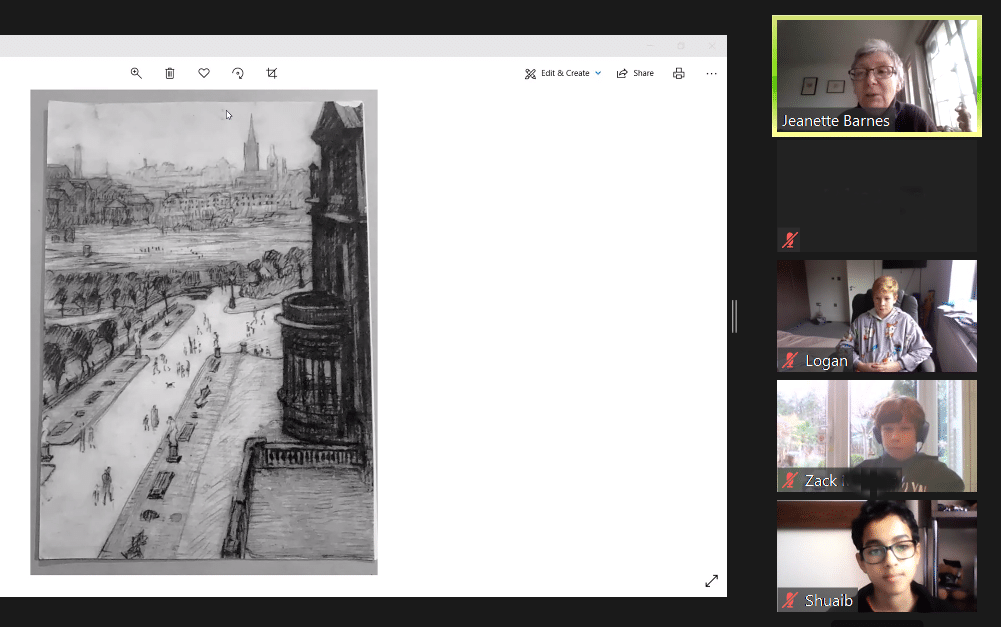Click the Share button in Photos

click(x=635, y=73)
